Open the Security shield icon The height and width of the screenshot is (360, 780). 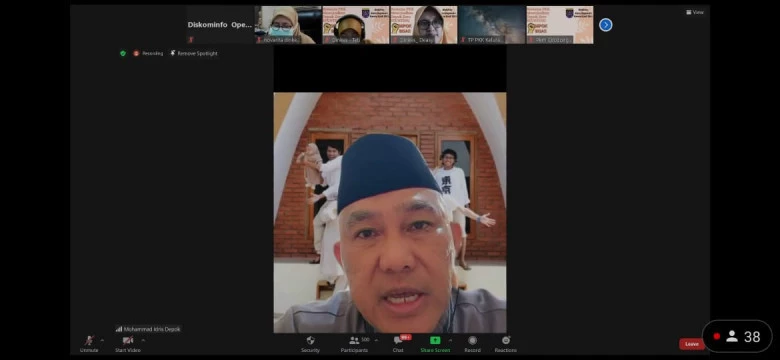click(310, 341)
